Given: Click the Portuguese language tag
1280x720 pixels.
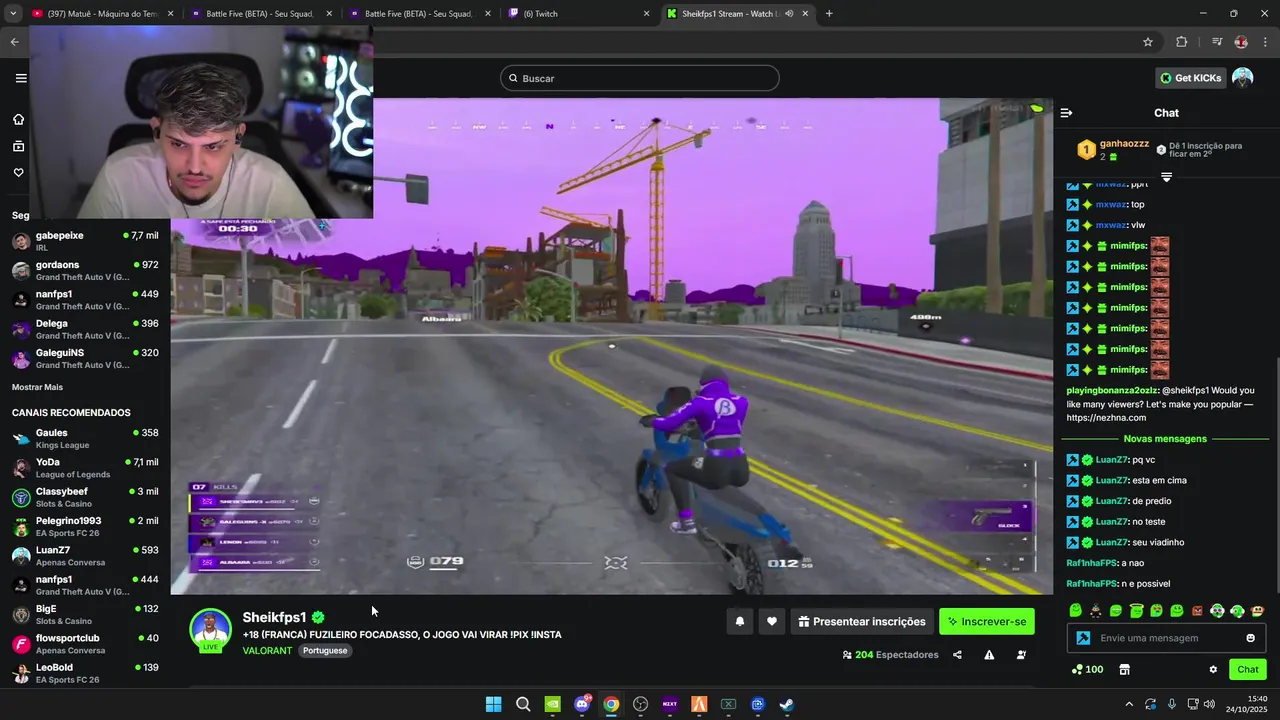Looking at the screenshot, I should click(x=325, y=650).
